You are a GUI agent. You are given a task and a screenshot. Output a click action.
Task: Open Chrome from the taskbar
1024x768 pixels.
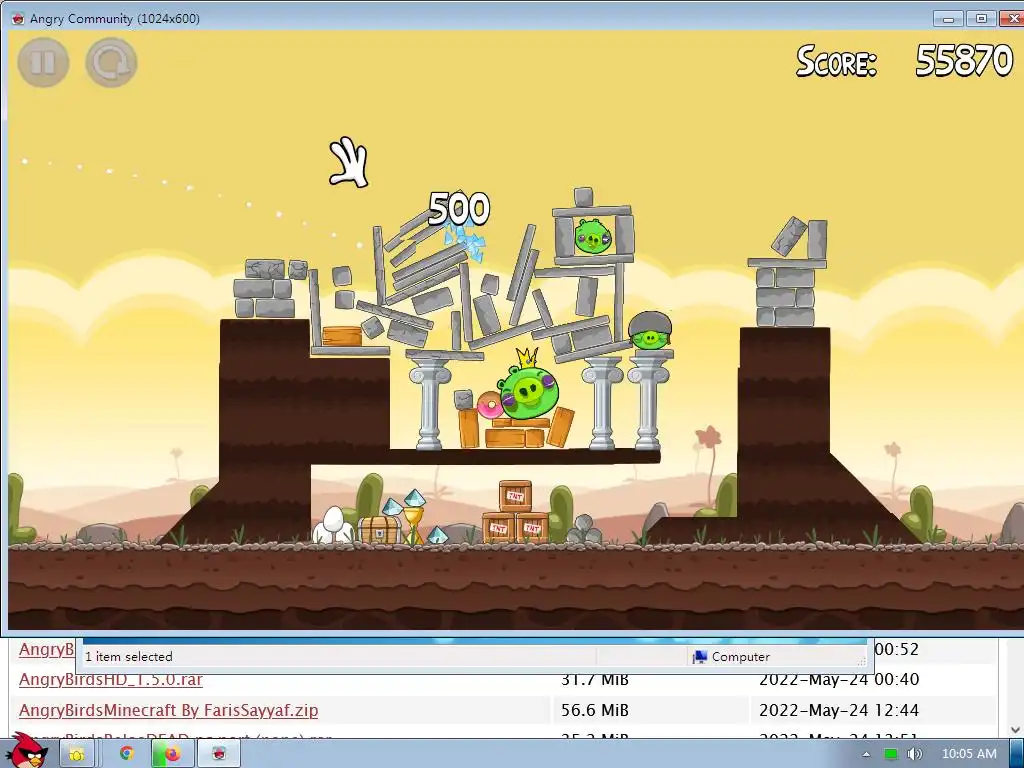pos(127,754)
